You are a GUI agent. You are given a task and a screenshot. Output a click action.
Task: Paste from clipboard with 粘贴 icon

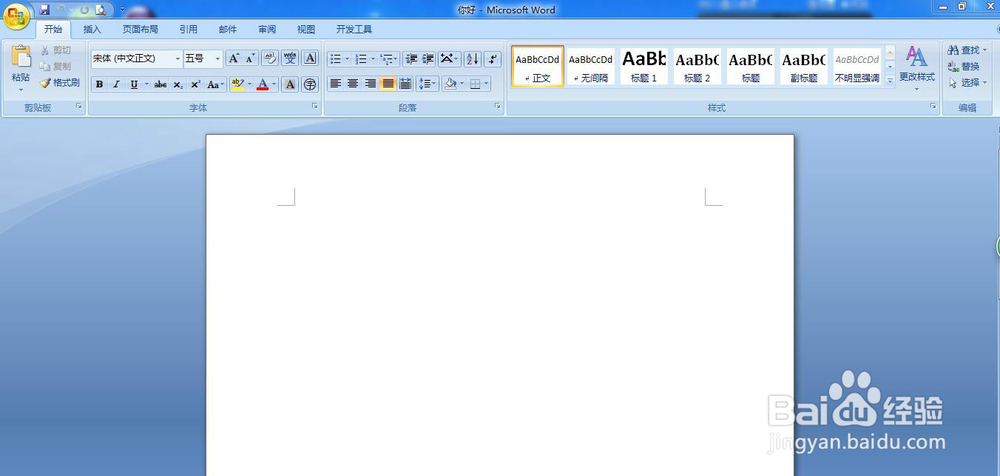click(20, 57)
